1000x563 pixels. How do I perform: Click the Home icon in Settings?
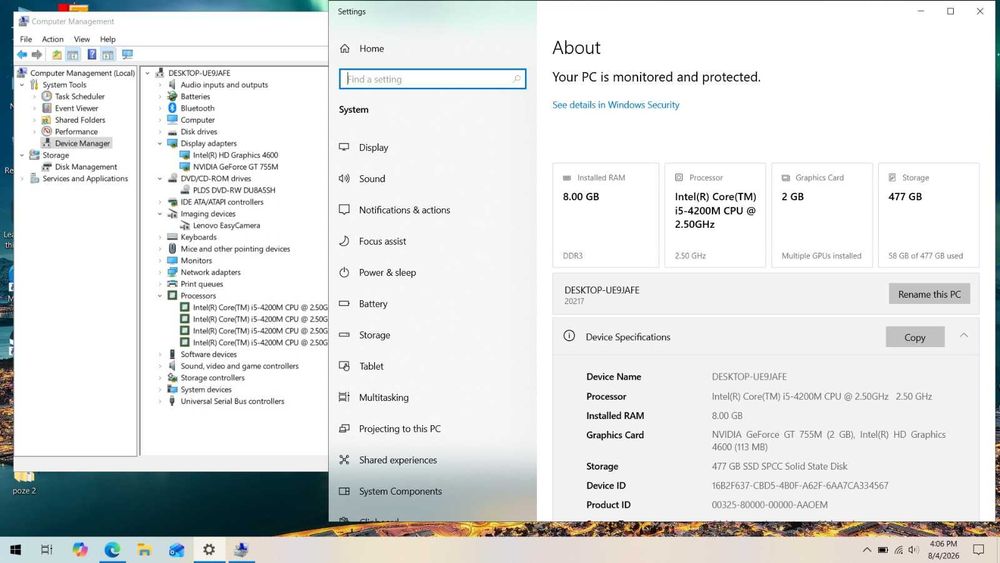tap(345, 48)
